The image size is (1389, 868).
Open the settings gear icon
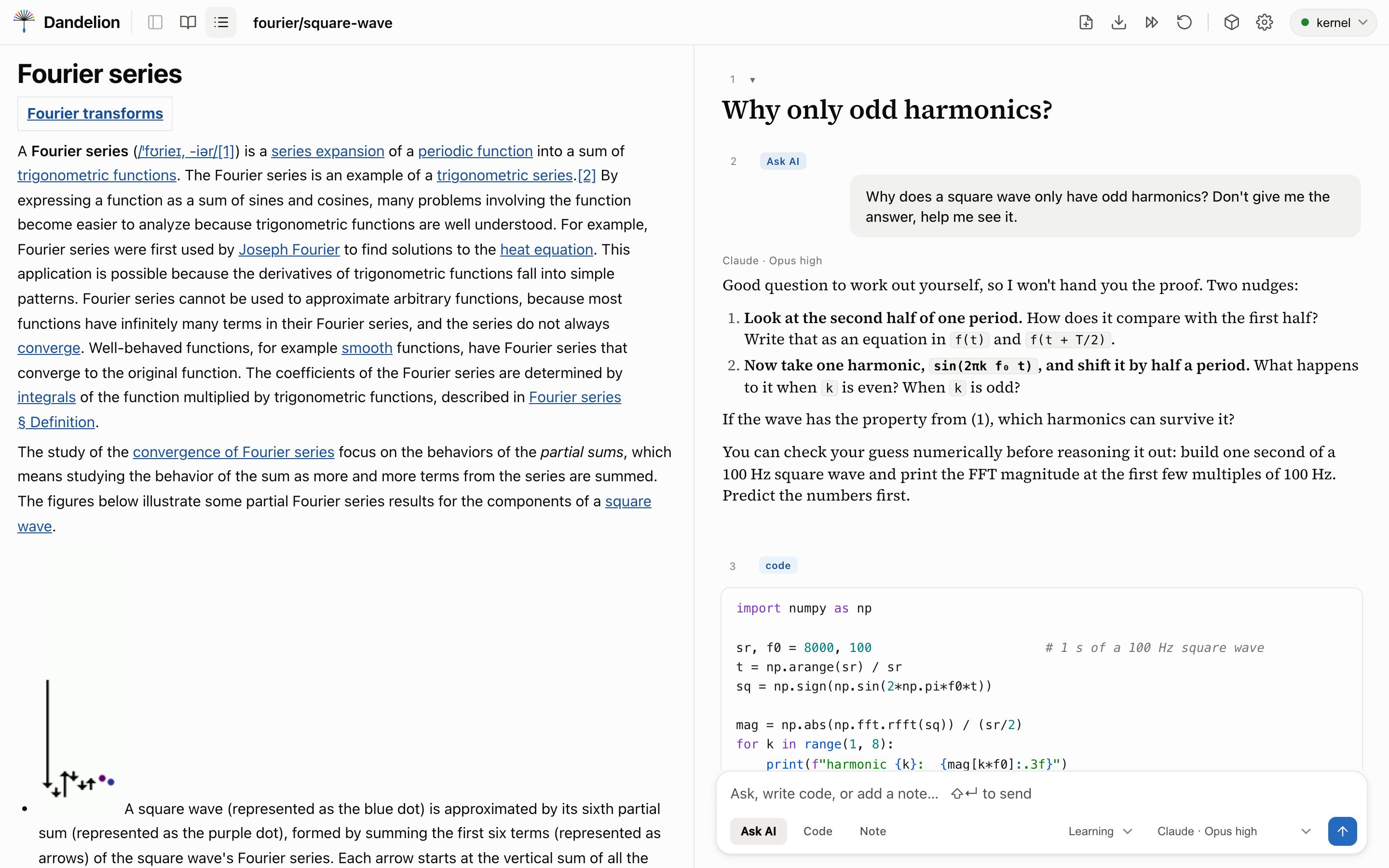pyautogui.click(x=1265, y=22)
